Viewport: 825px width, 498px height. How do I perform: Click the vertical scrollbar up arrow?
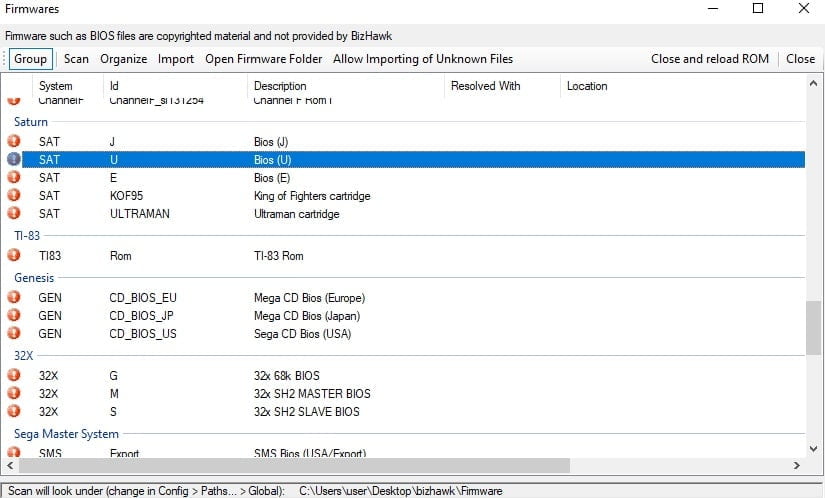[813, 83]
